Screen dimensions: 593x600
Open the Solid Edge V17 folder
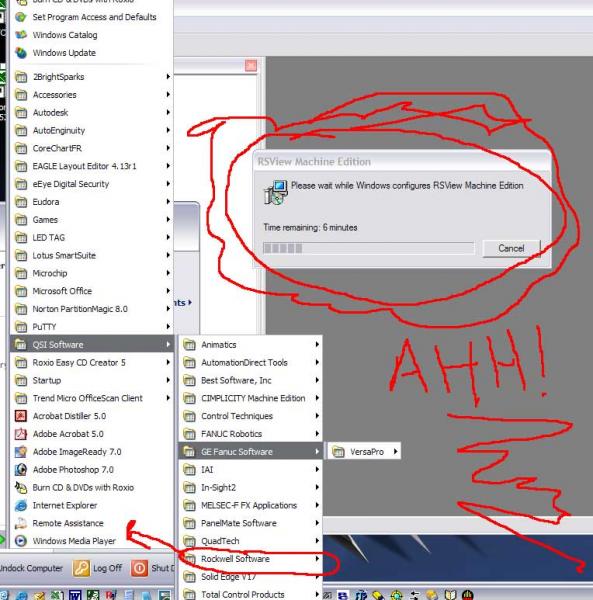tap(251, 577)
